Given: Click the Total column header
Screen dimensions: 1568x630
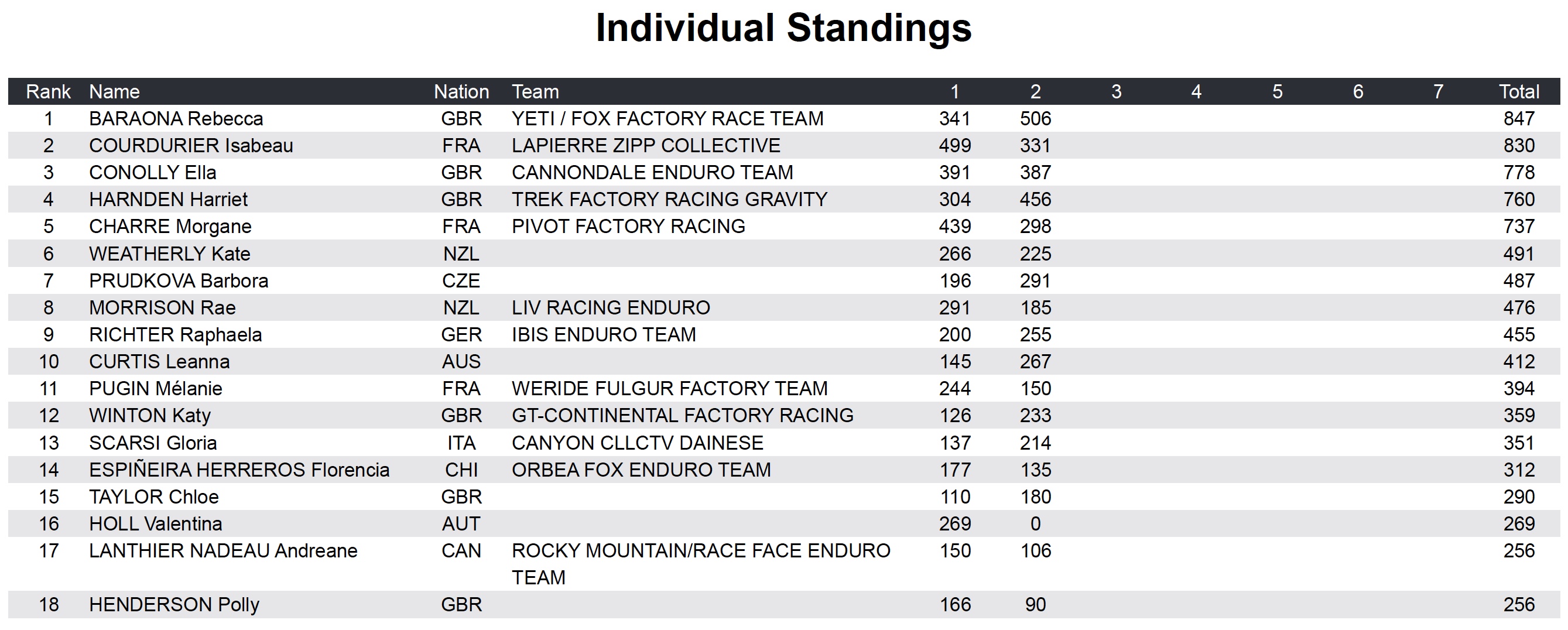Looking at the screenshot, I should pos(1518,91).
